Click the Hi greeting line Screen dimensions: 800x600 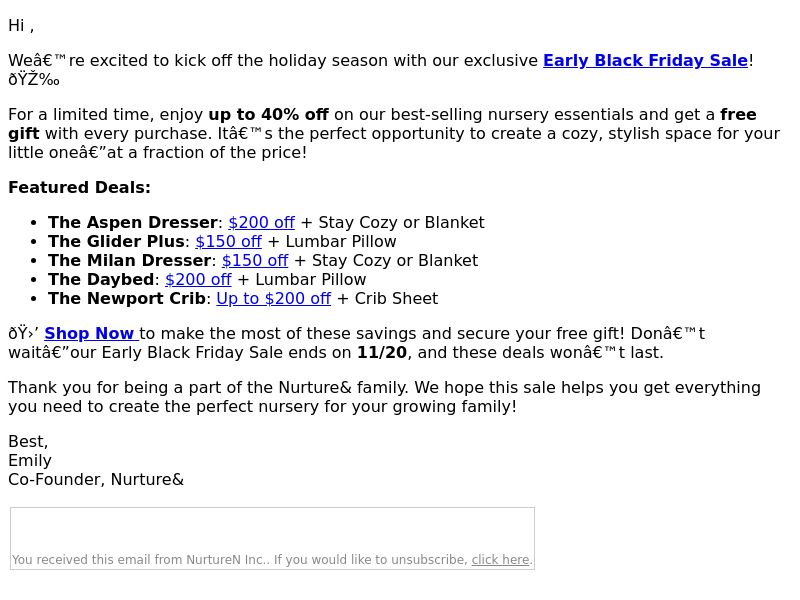[x=21, y=26]
